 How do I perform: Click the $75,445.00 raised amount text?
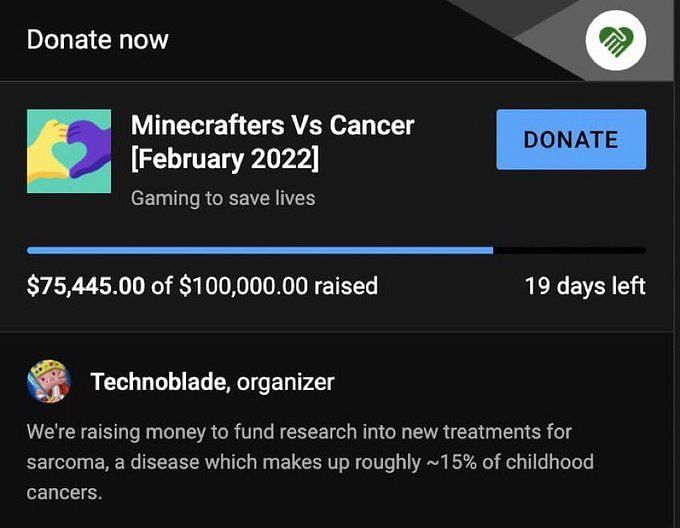[86, 286]
